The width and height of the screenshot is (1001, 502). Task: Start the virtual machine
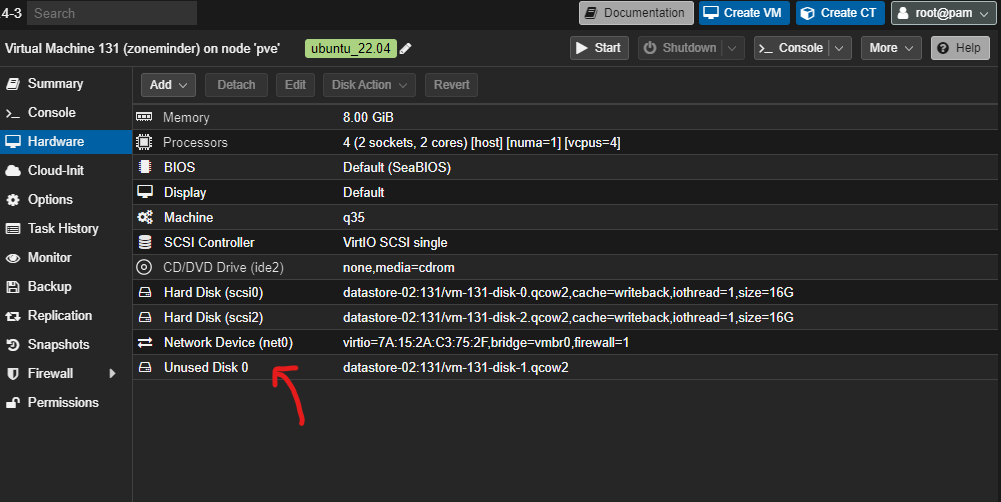coord(598,48)
